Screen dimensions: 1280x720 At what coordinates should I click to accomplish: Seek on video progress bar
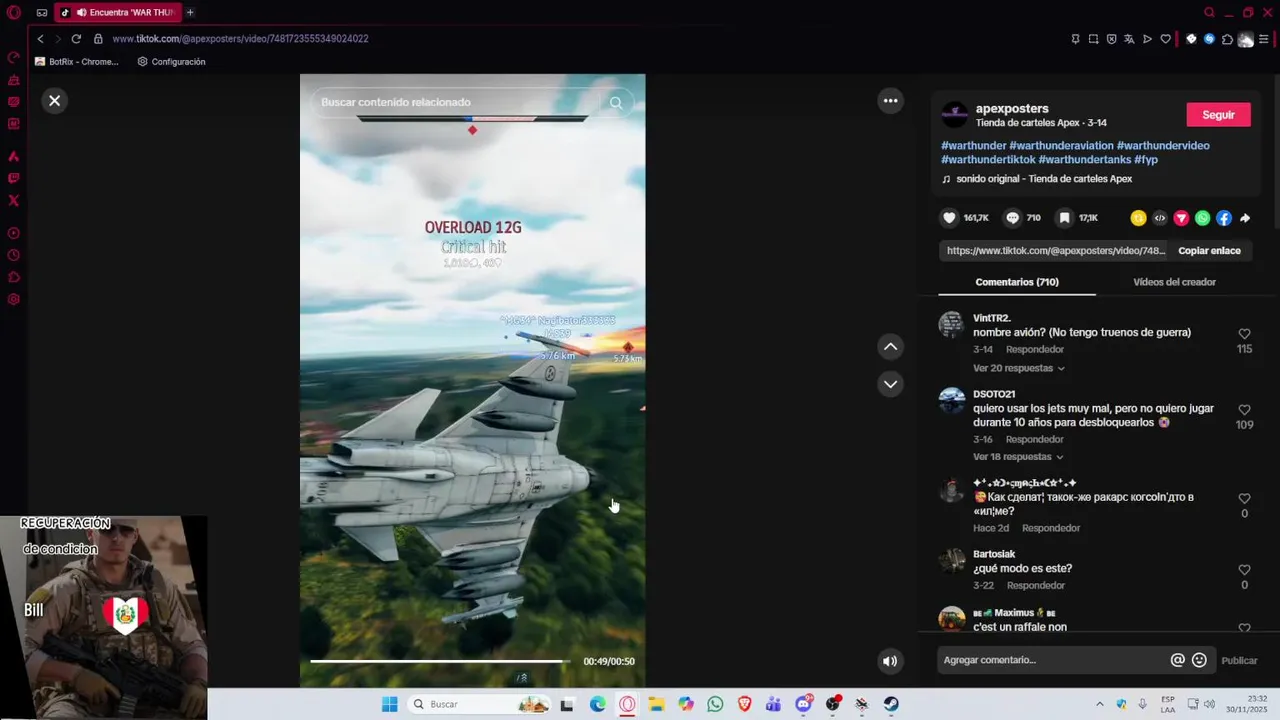coord(440,661)
